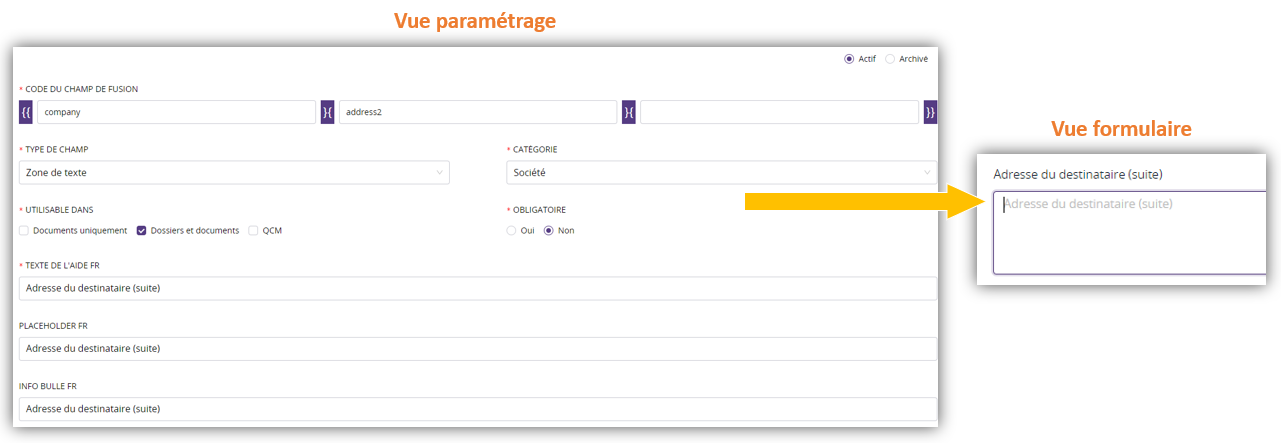Click the Texte de l'aide FR input

point(478,289)
